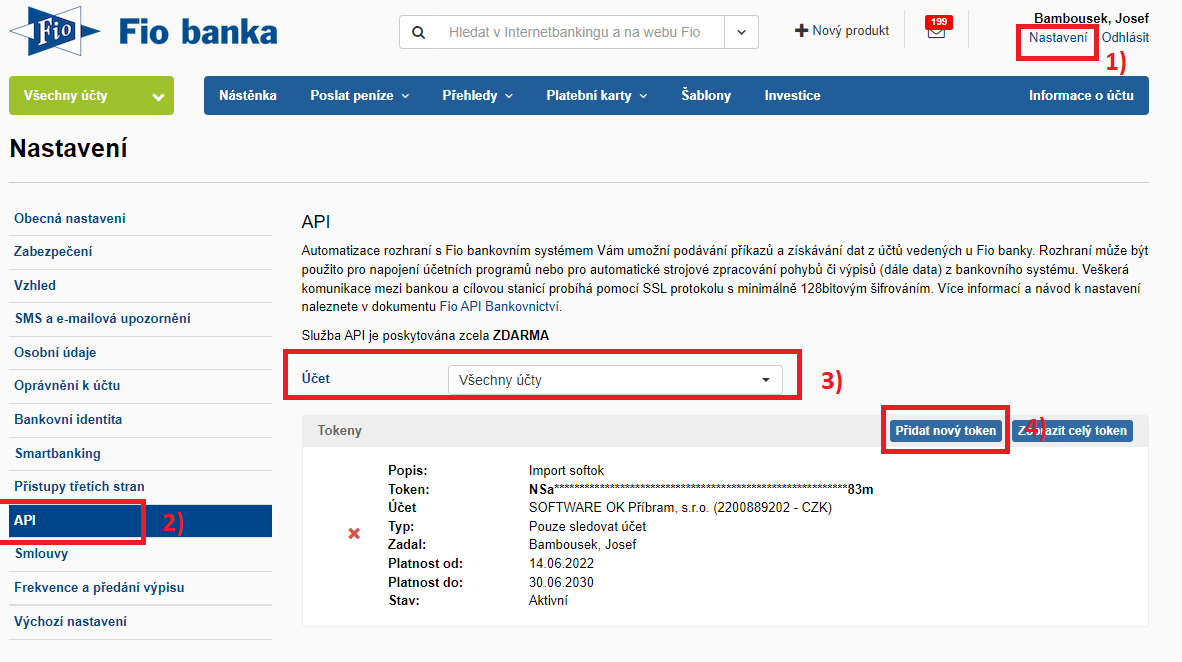Open Bankovní identita settings
The width and height of the screenshot is (1182, 662).
[68, 420]
